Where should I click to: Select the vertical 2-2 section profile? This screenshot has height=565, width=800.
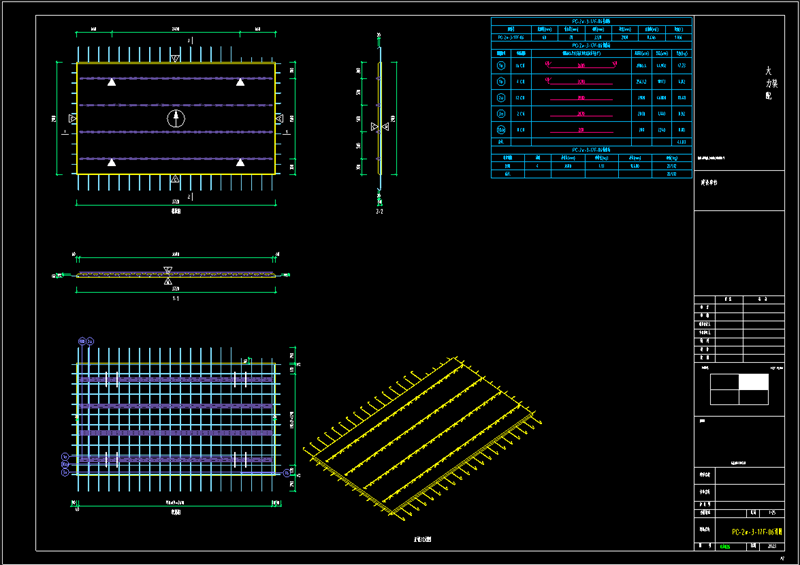click(x=380, y=118)
